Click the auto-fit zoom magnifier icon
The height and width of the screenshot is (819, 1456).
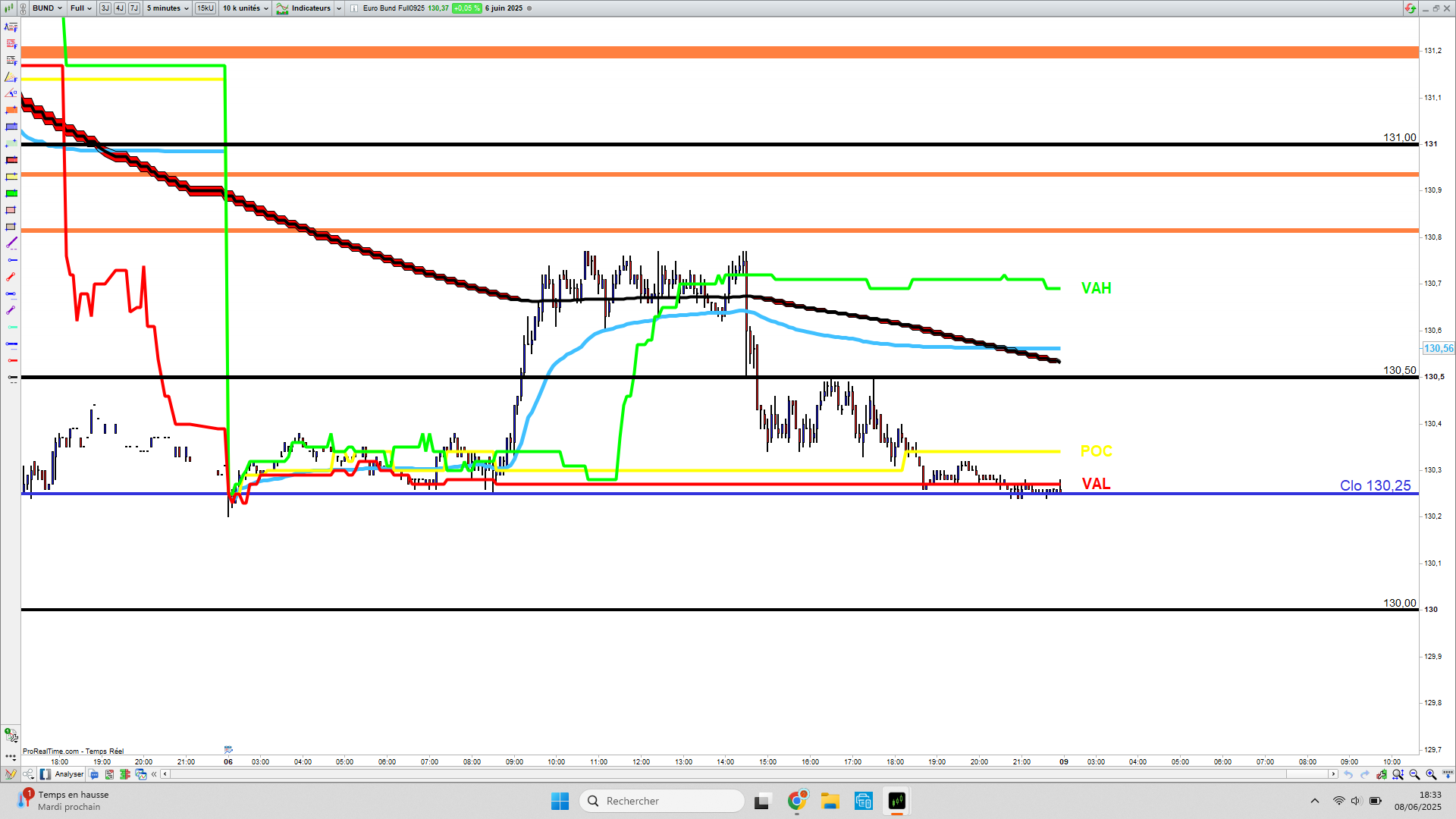pos(1398,774)
